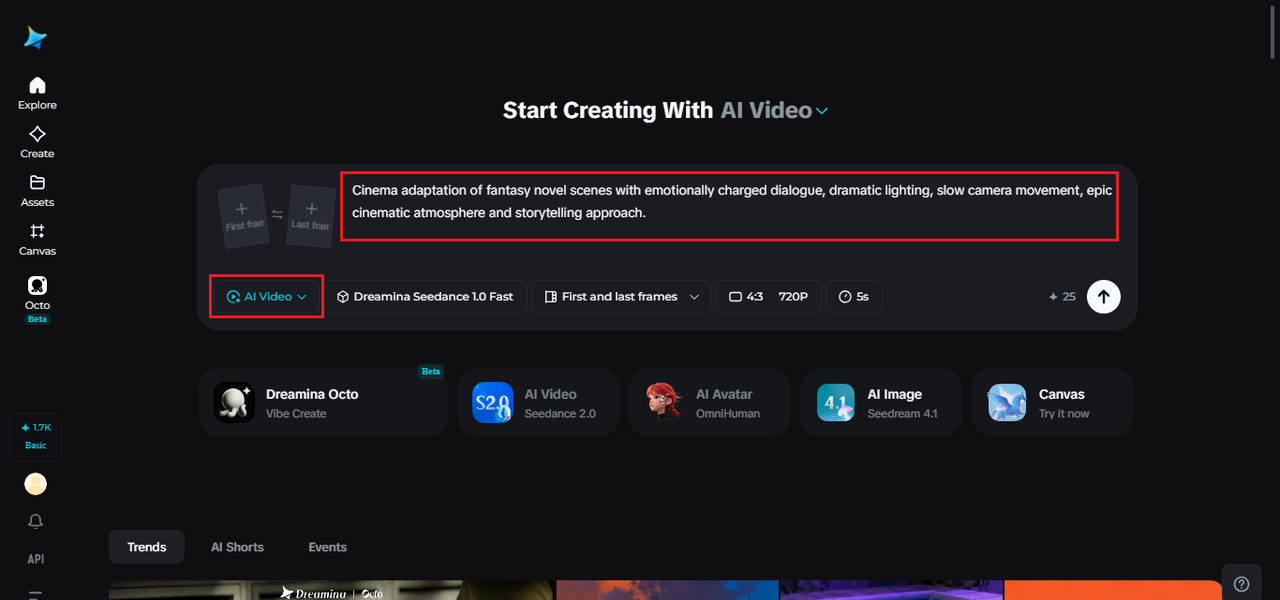Open the help question mark button
The height and width of the screenshot is (600, 1280).
[x=1241, y=584]
